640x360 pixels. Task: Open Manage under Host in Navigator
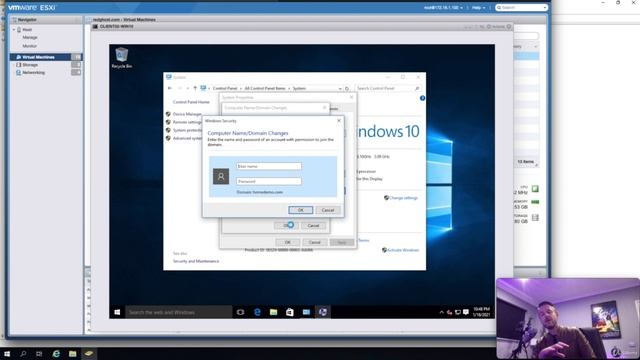pyautogui.click(x=30, y=38)
